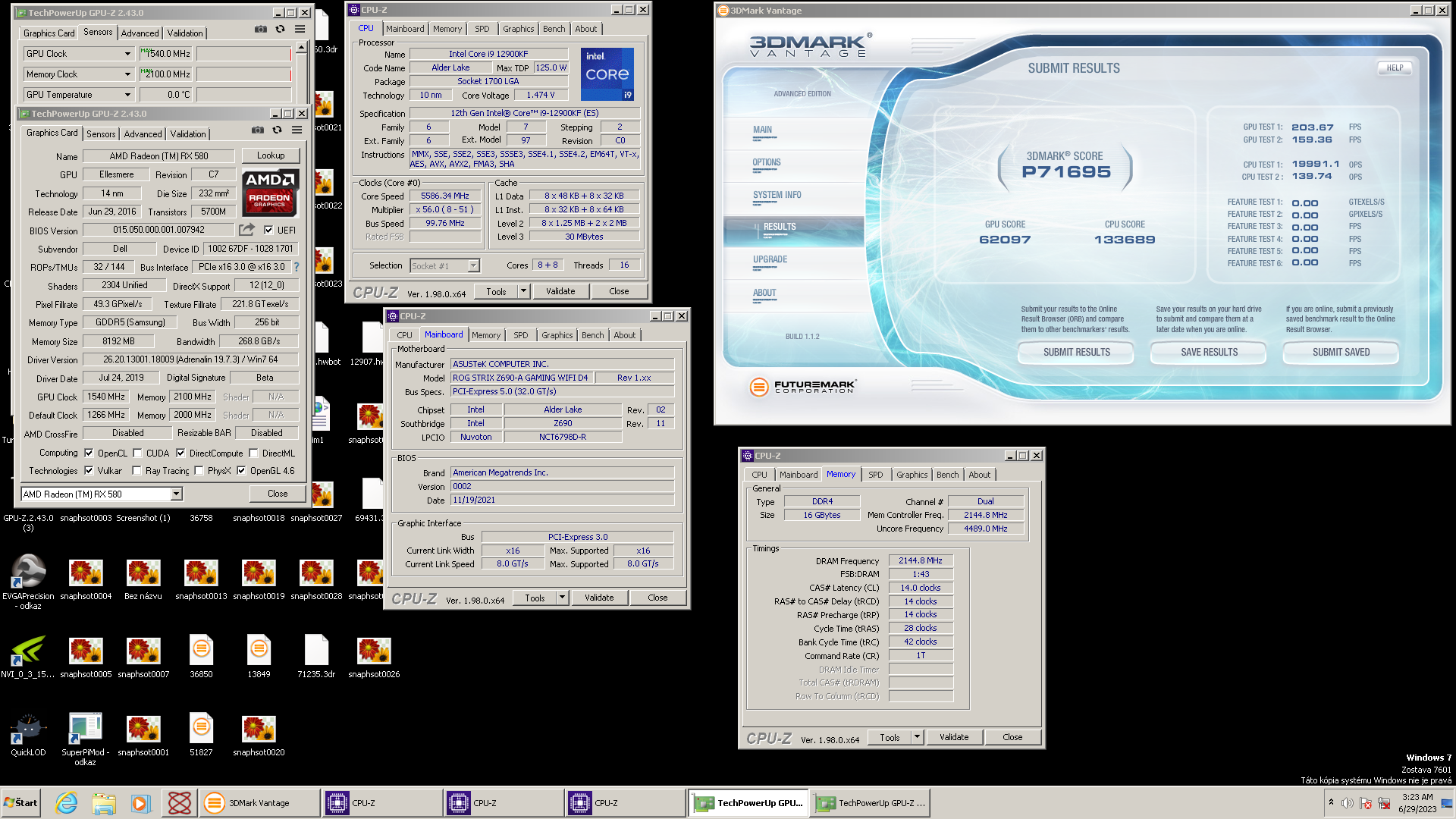Viewport: 1456px width, 819px height.
Task: Select the 13849 desktop file
Action: coord(259,657)
